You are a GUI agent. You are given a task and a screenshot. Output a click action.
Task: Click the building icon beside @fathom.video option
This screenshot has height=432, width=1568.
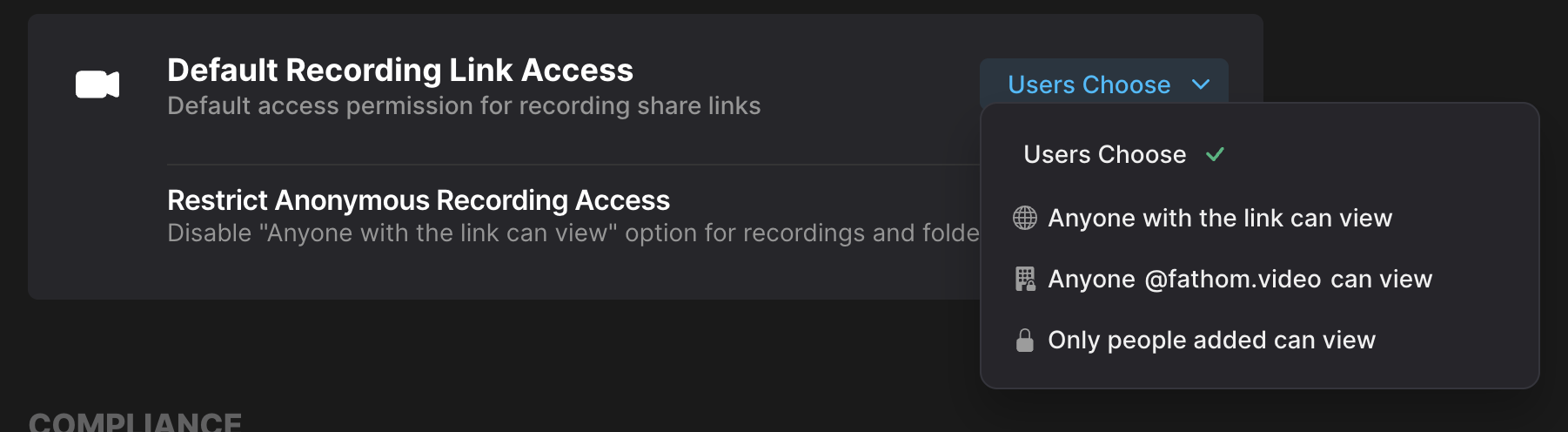coord(1025,279)
